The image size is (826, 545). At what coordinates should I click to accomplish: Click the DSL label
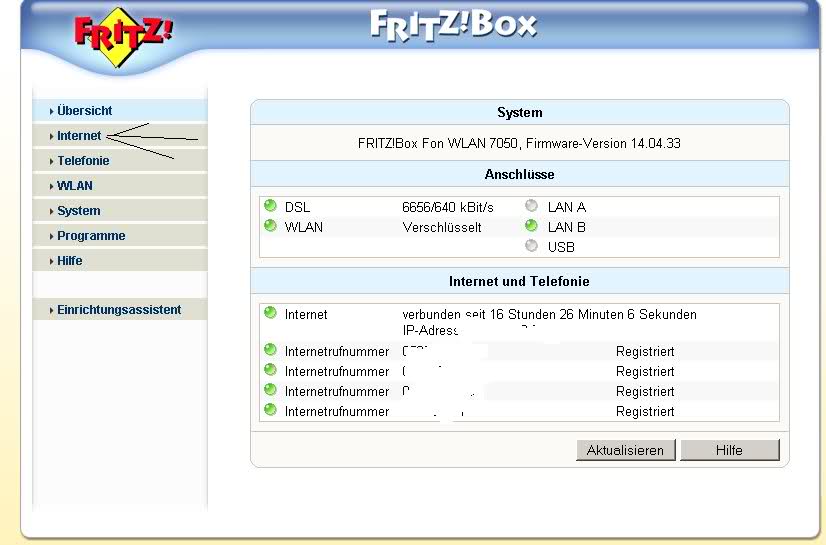(x=297, y=207)
